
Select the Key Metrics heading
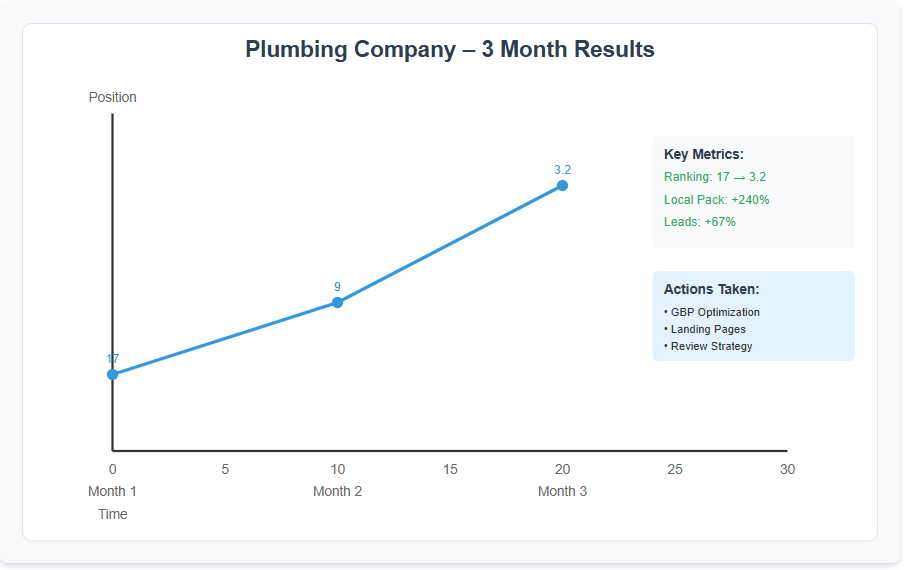click(703, 154)
